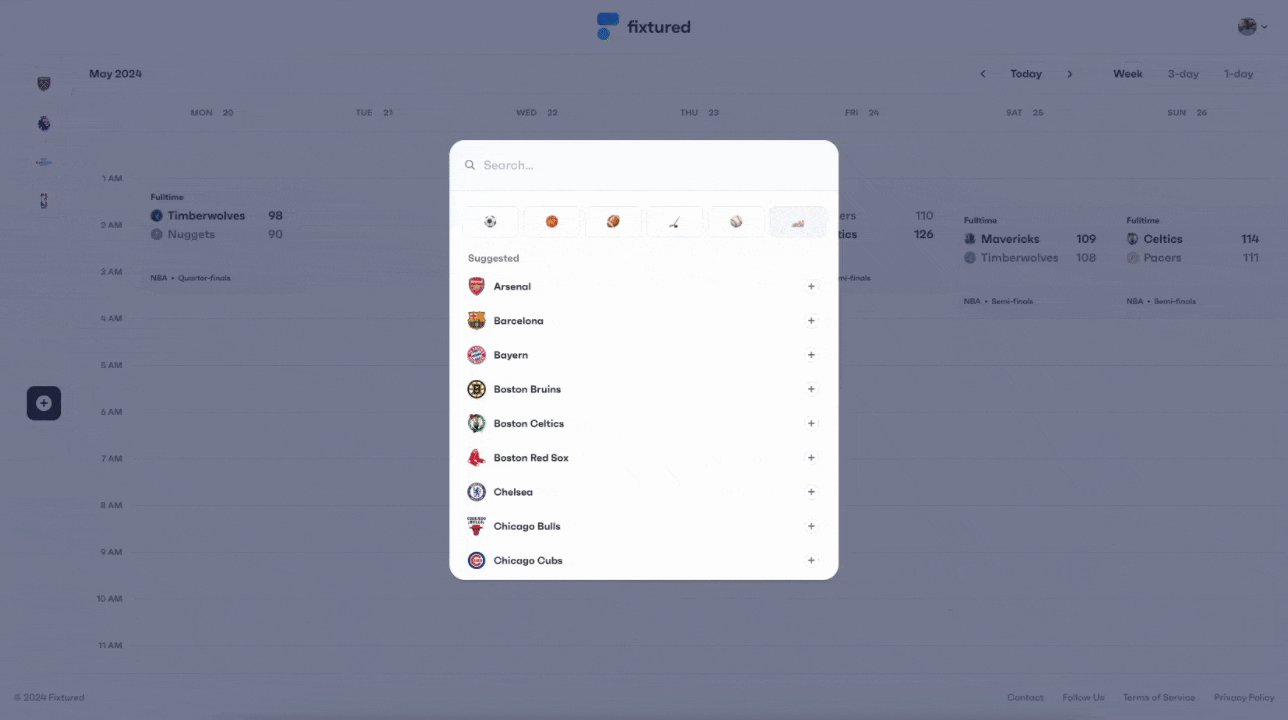The image size is (1288, 720).
Task: Open Celtics vs Pacers game on Sunday
Action: 1193,261
